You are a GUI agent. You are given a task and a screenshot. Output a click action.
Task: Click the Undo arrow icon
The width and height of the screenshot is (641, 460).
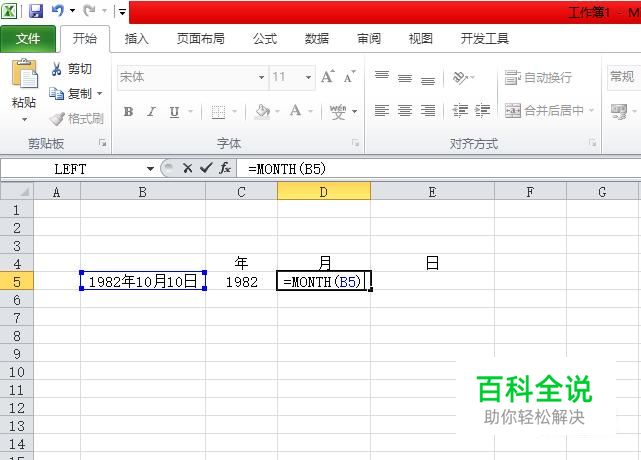[x=58, y=11]
